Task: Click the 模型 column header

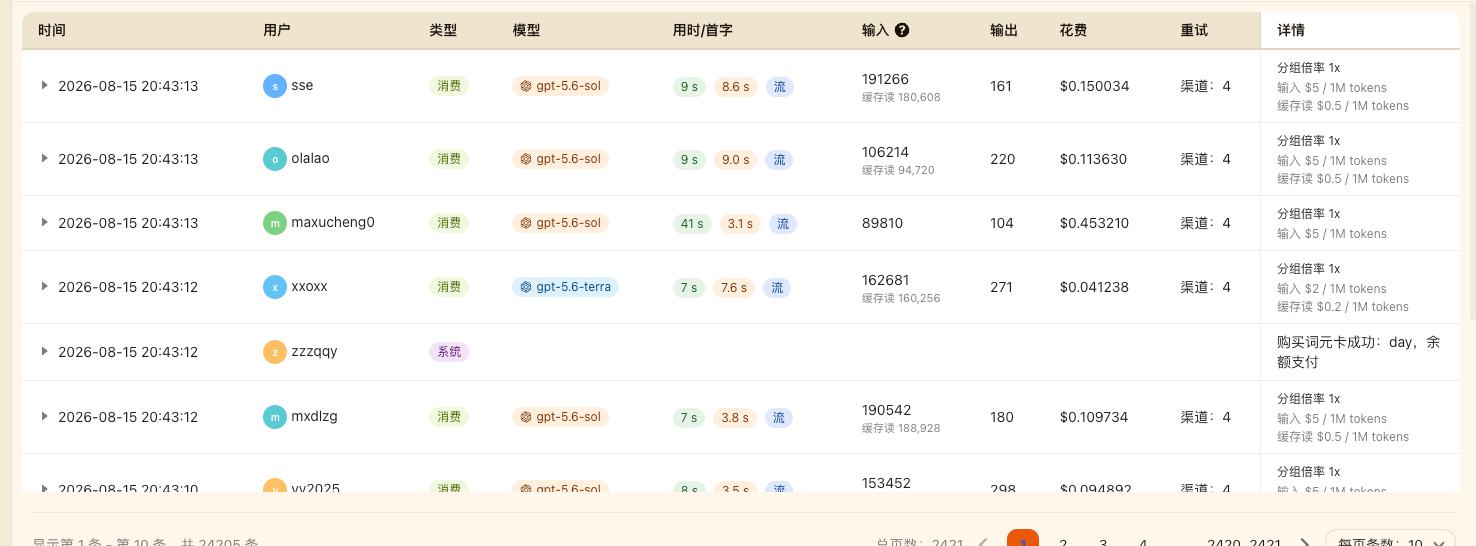Action: tap(527, 31)
